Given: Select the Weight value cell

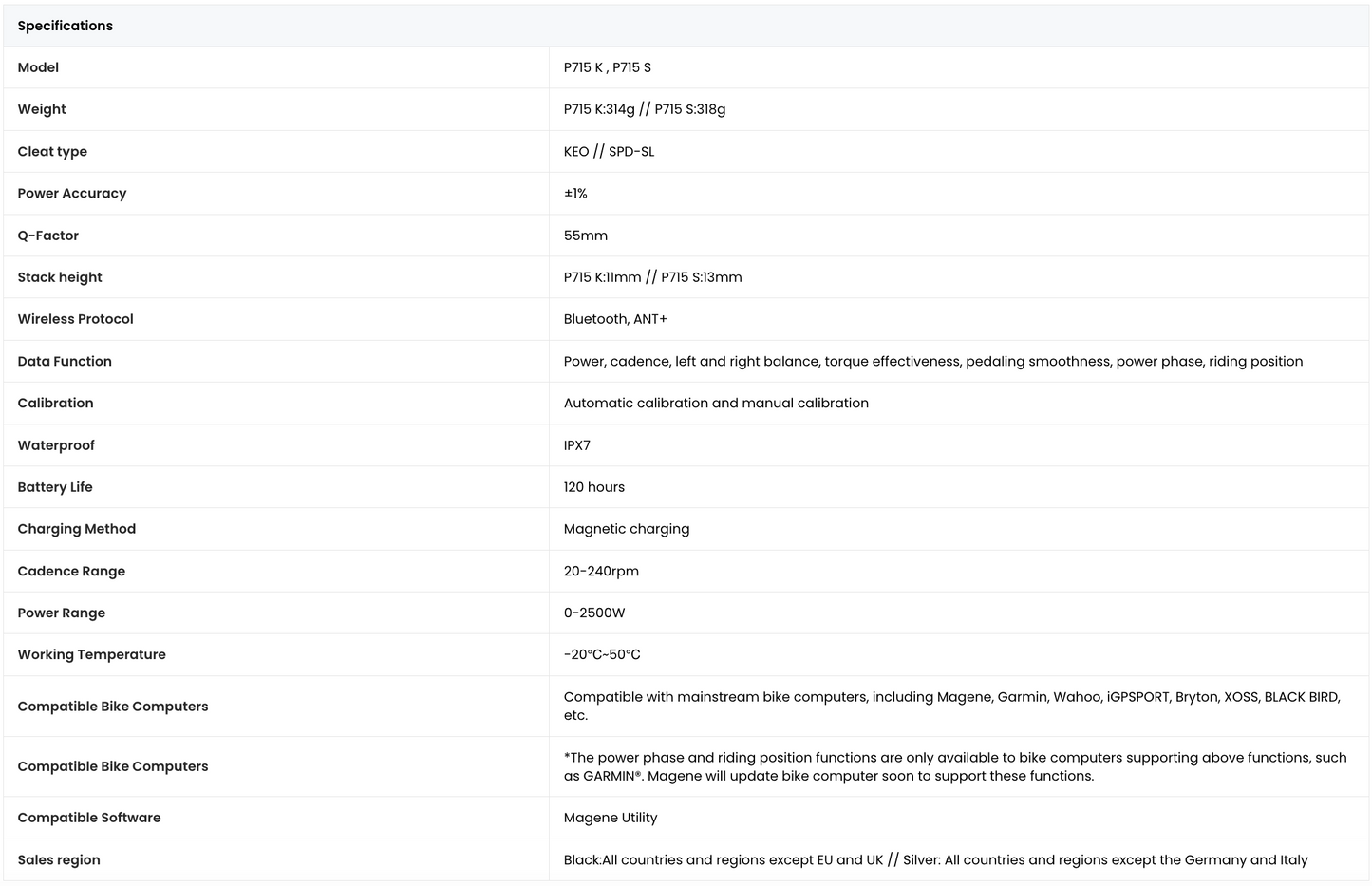Looking at the screenshot, I should (958, 109).
